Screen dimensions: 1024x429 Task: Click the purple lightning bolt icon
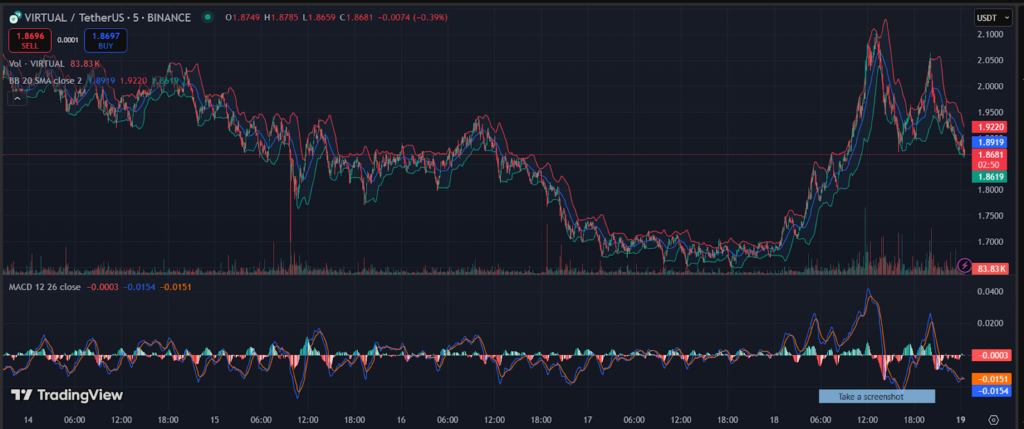tap(964, 265)
